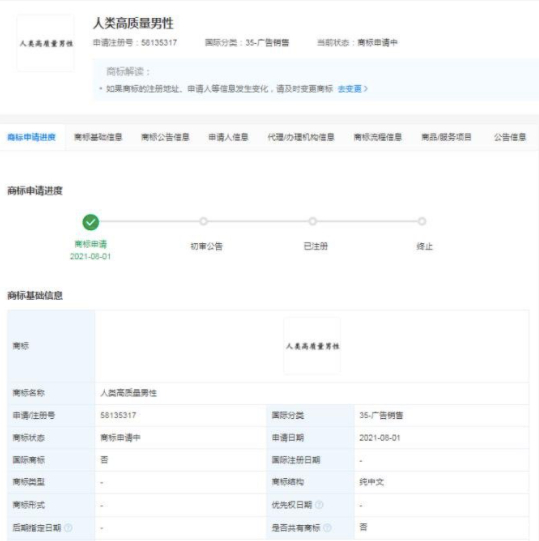Click the trademark logo thumbnail in header
The height and width of the screenshot is (541, 539).
46,43
